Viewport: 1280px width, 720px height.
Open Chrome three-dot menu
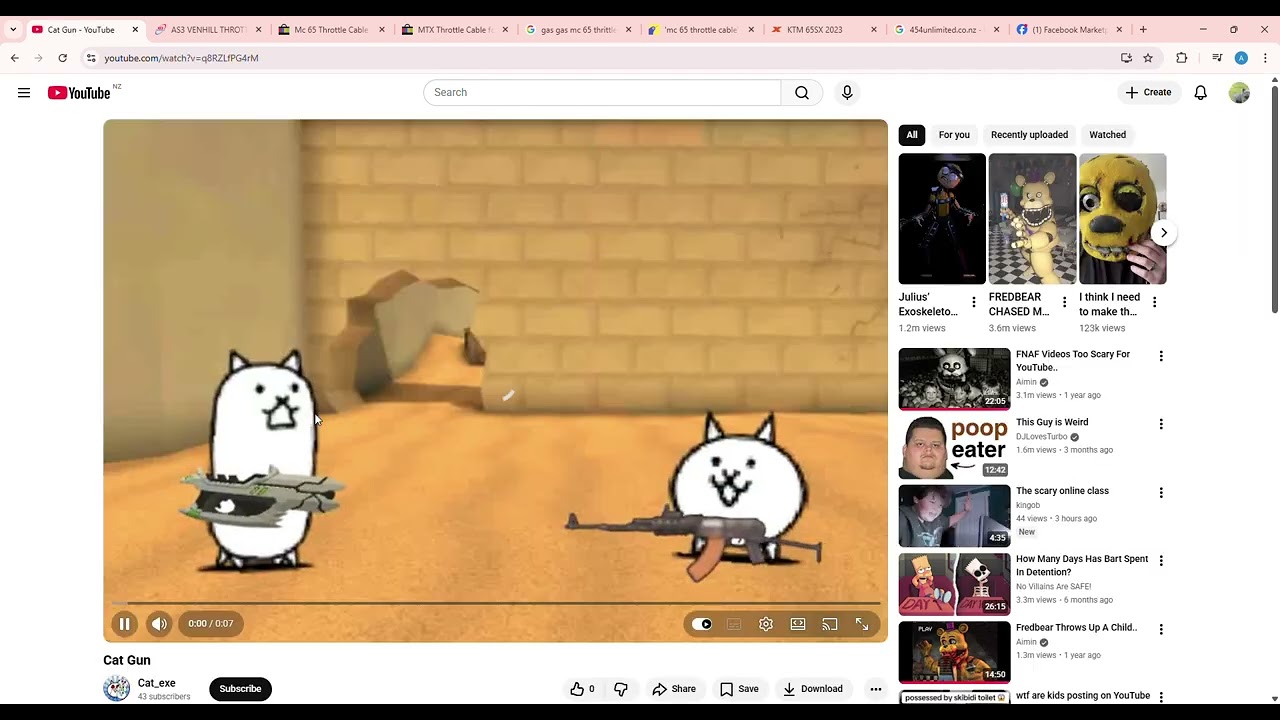[x=1265, y=58]
